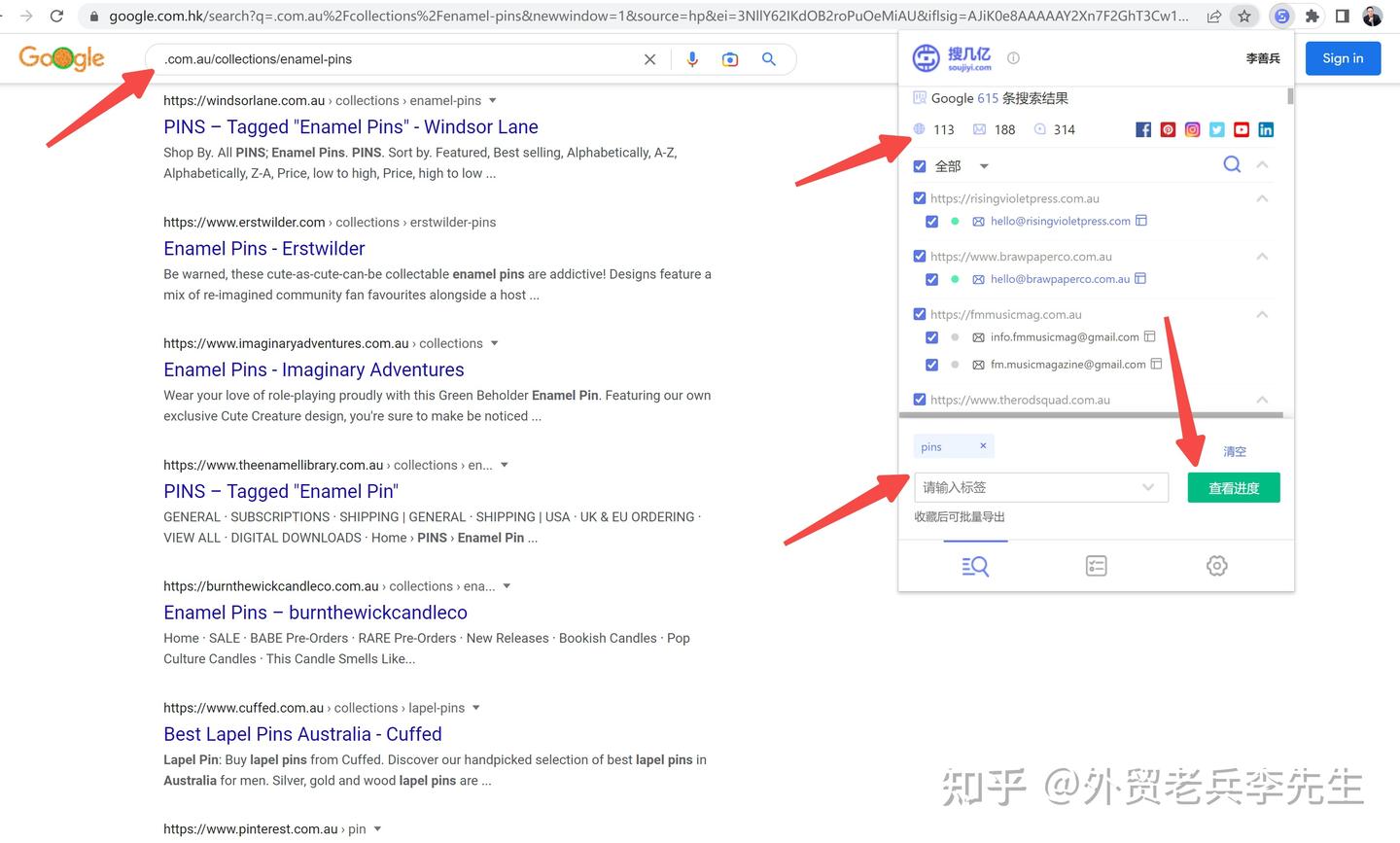The height and width of the screenshot is (843, 1400).
Task: Open the email icon showing 188 count
Action: (x=979, y=128)
